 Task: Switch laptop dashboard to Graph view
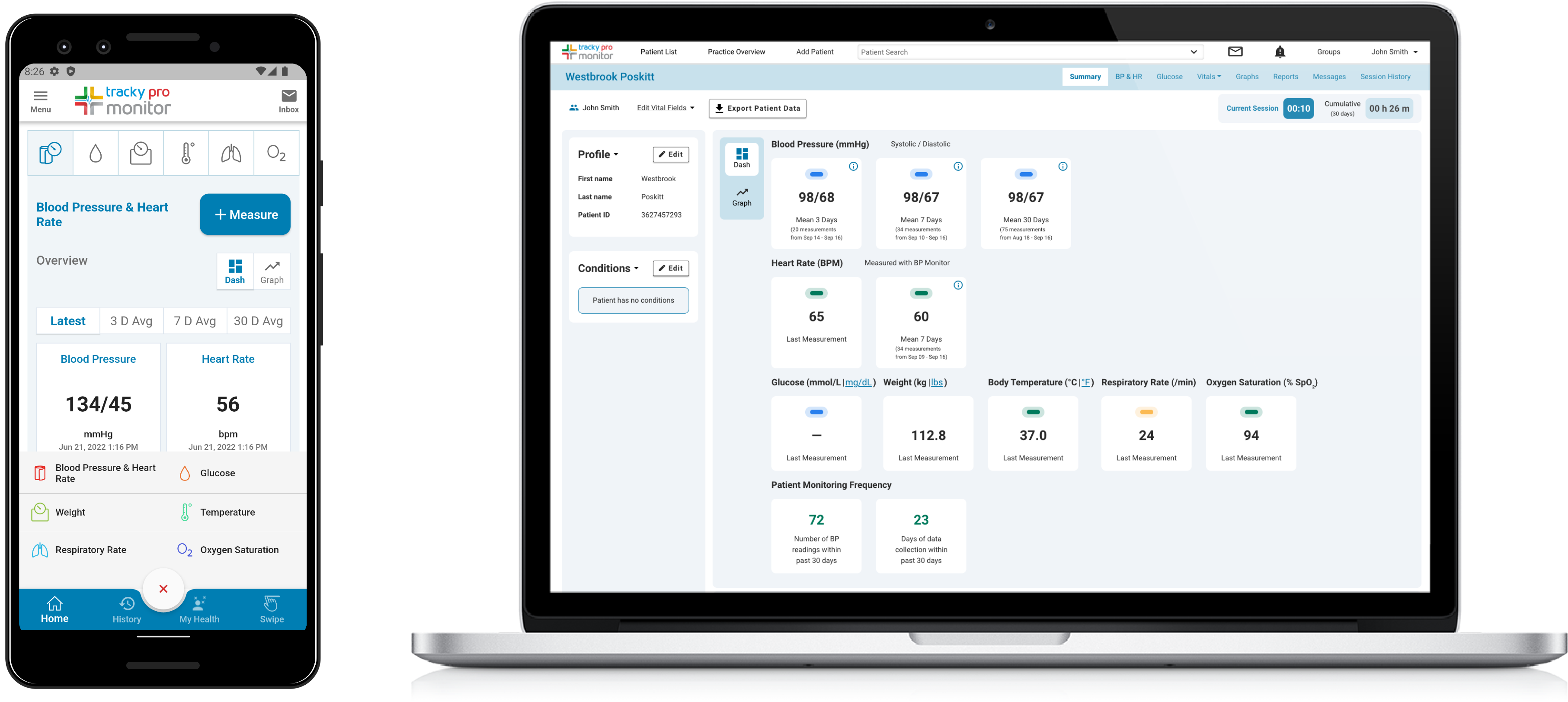point(741,197)
